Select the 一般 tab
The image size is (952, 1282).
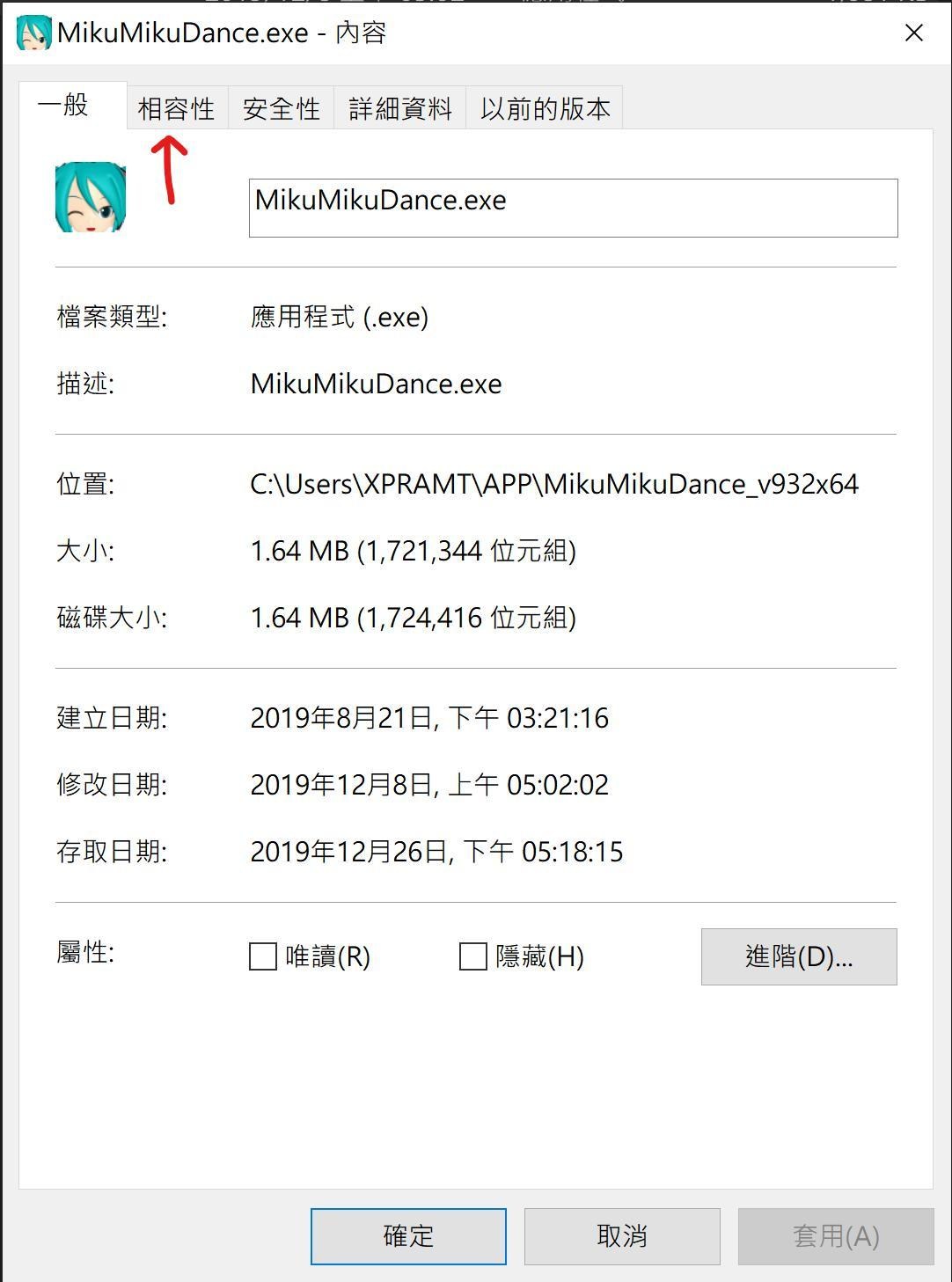(62, 106)
